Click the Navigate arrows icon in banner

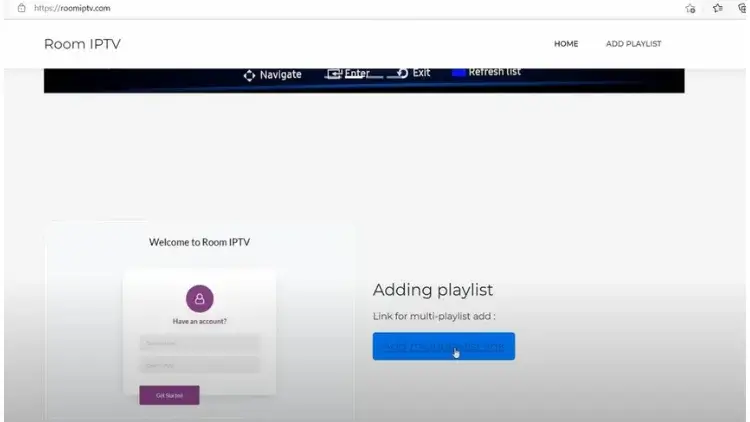coord(249,76)
